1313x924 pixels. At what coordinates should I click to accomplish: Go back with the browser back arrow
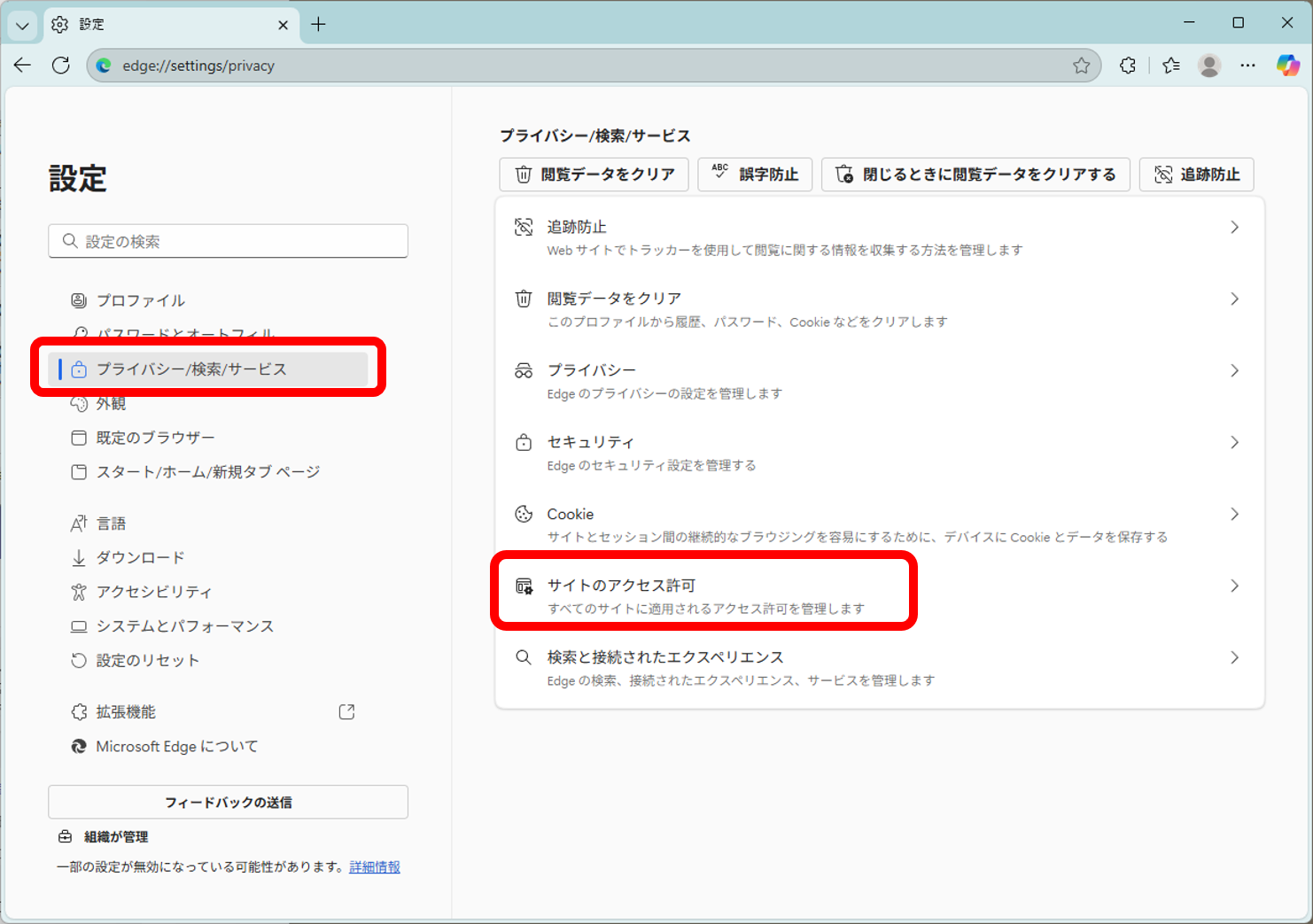tap(23, 65)
